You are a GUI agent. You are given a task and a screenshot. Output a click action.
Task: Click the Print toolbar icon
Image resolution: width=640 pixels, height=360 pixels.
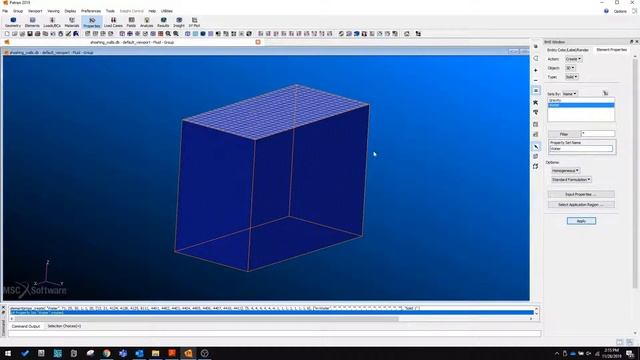38,34
